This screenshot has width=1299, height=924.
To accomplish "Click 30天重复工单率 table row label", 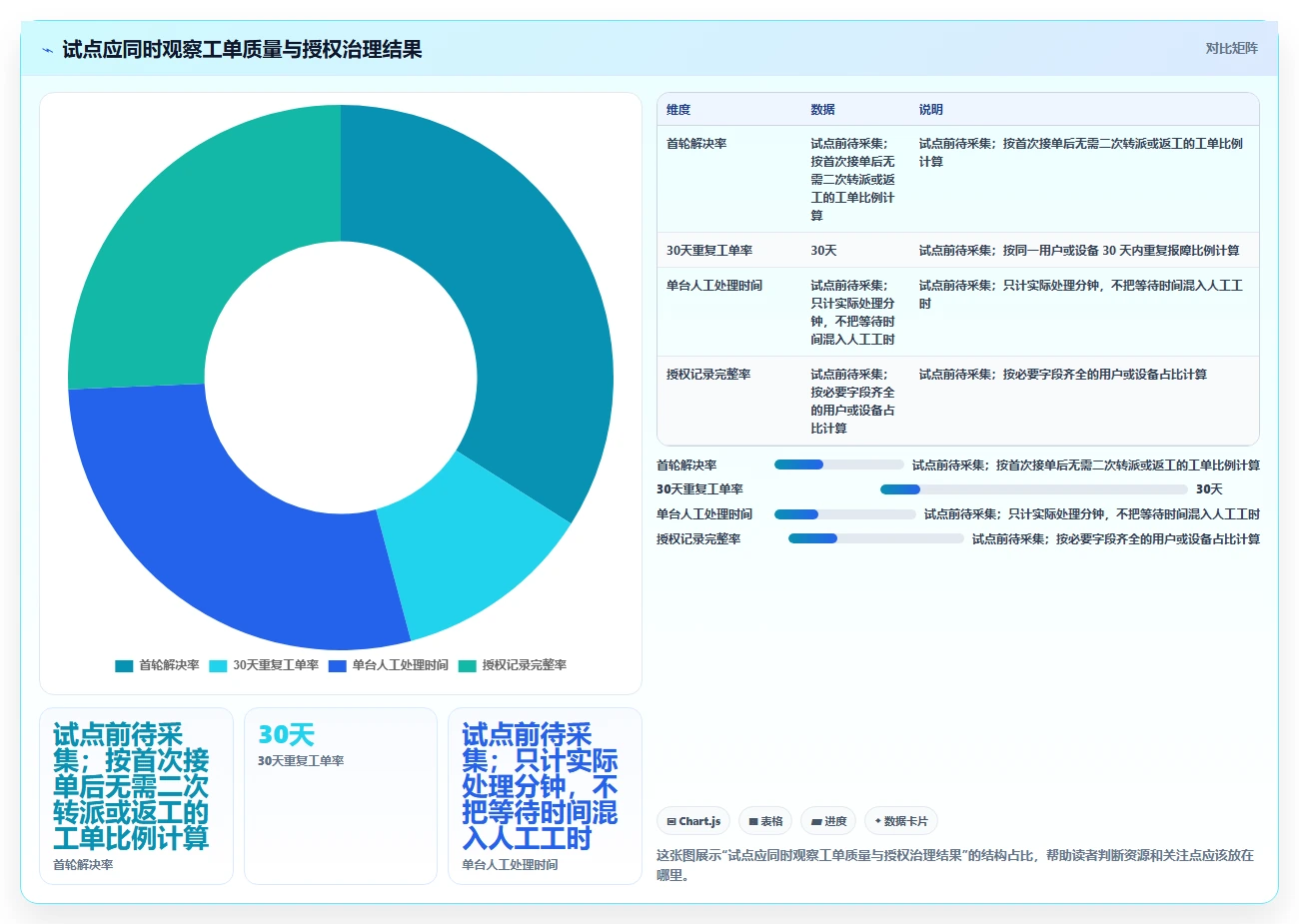I will [709, 251].
